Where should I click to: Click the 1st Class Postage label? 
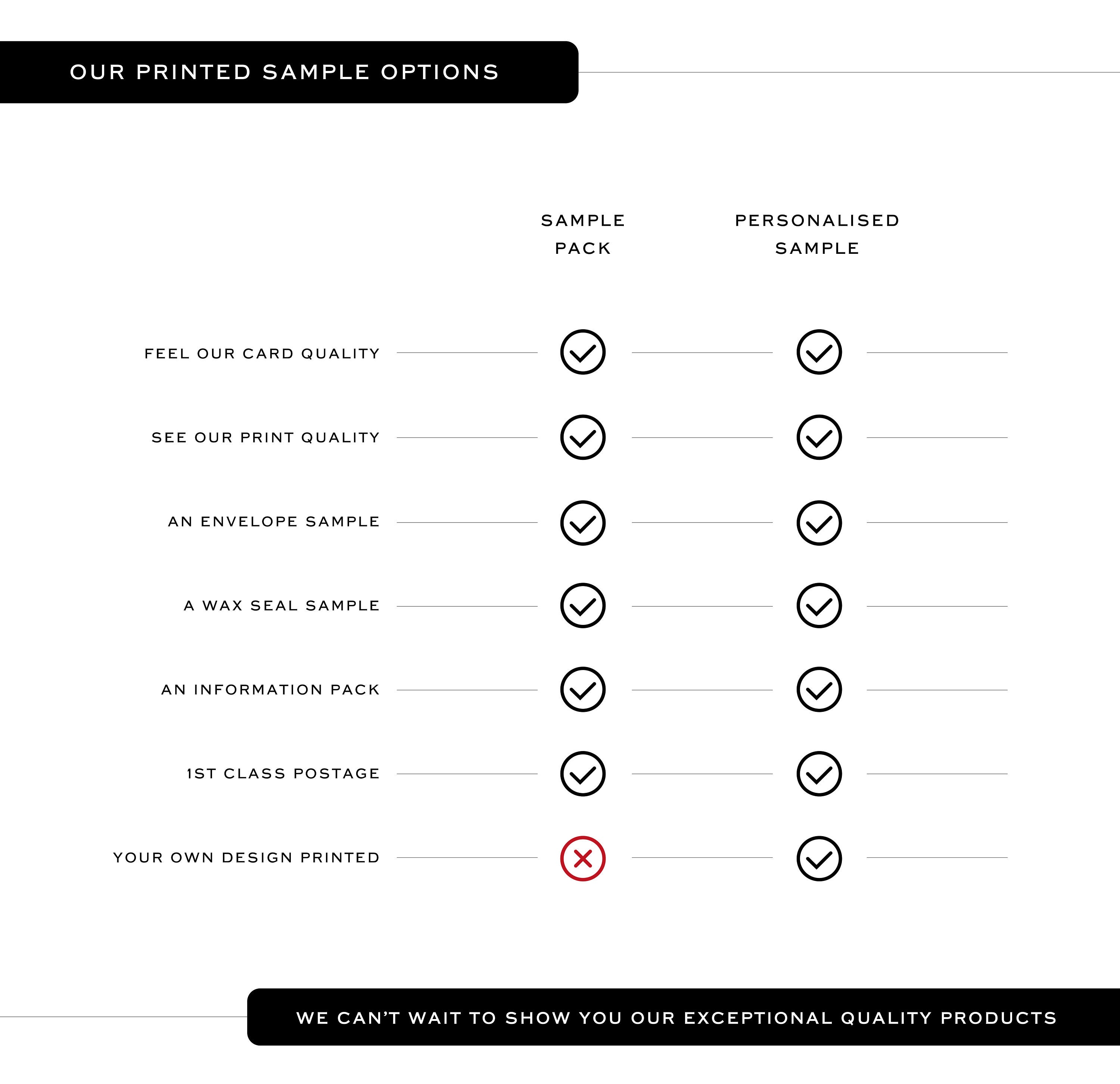283,774
